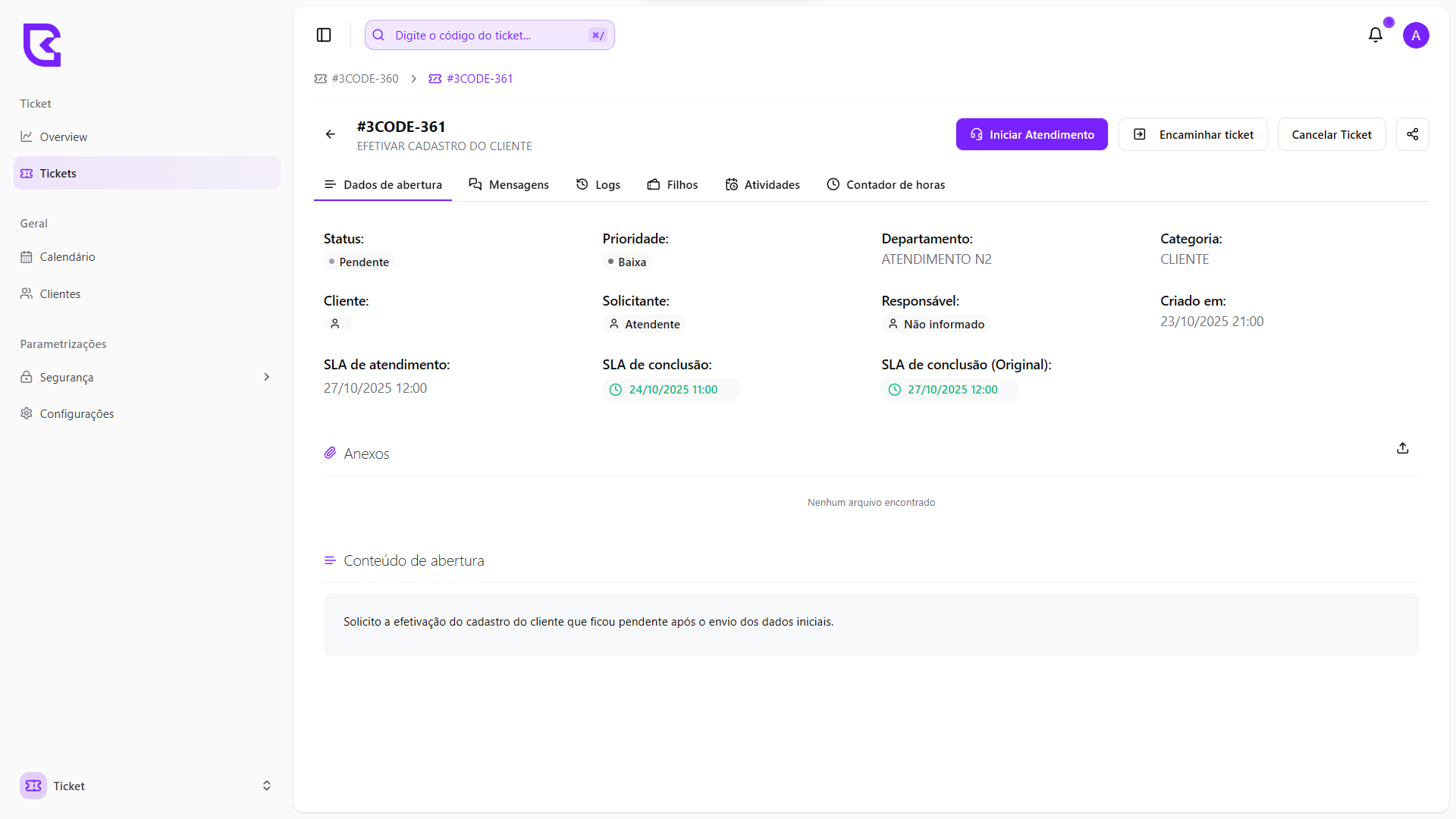Open Calendário from the sidebar
This screenshot has height=819, width=1456.
67,257
